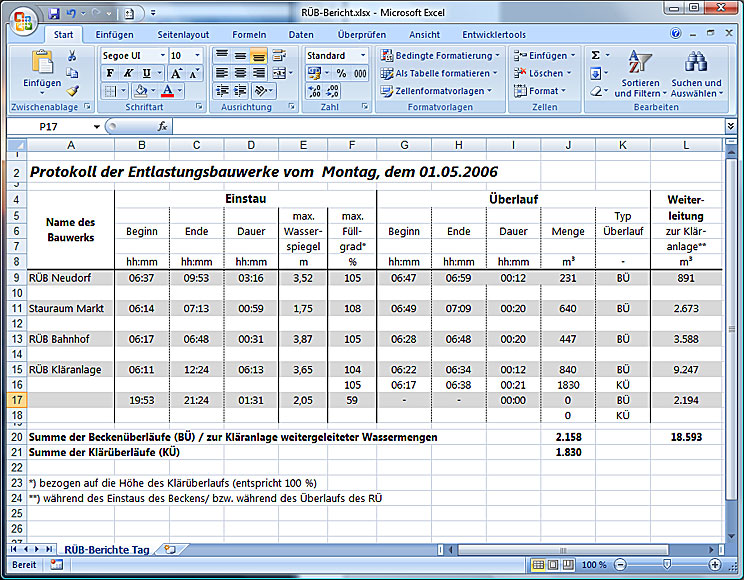This screenshot has height=580, width=744.
Task: Toggle right text alignment
Action: pos(259,73)
